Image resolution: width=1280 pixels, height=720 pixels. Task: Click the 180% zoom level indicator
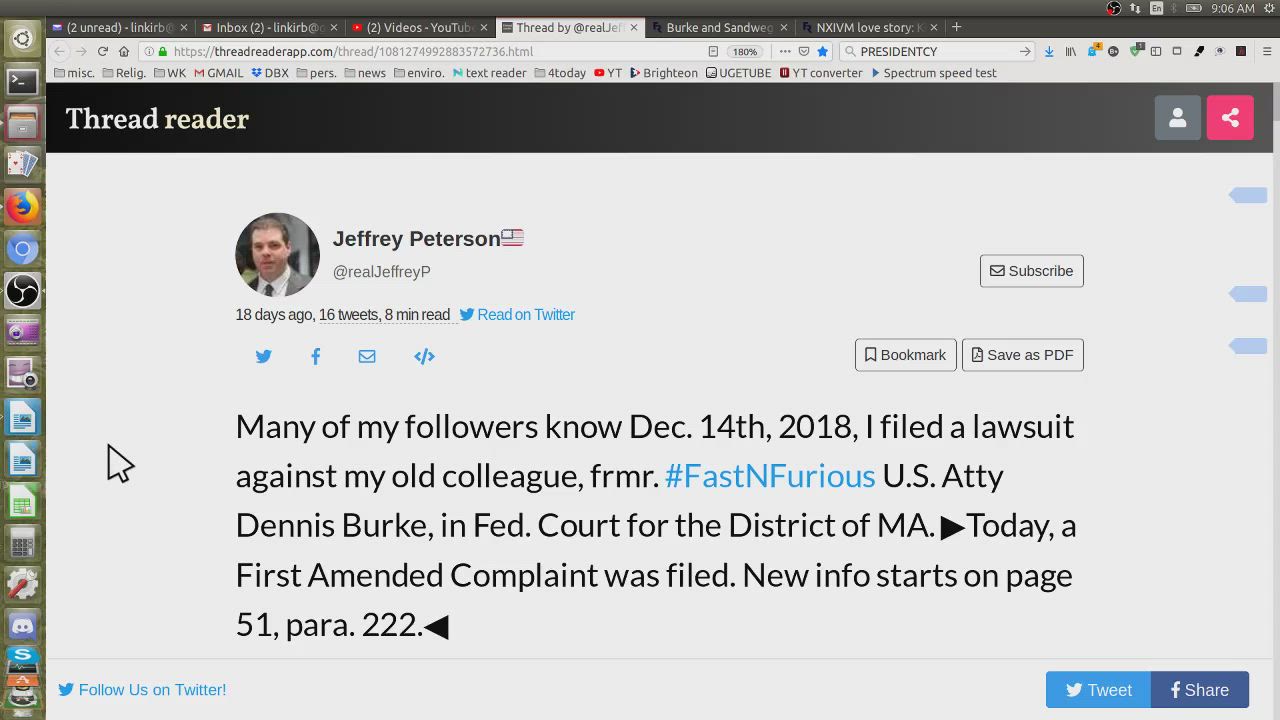coord(745,51)
